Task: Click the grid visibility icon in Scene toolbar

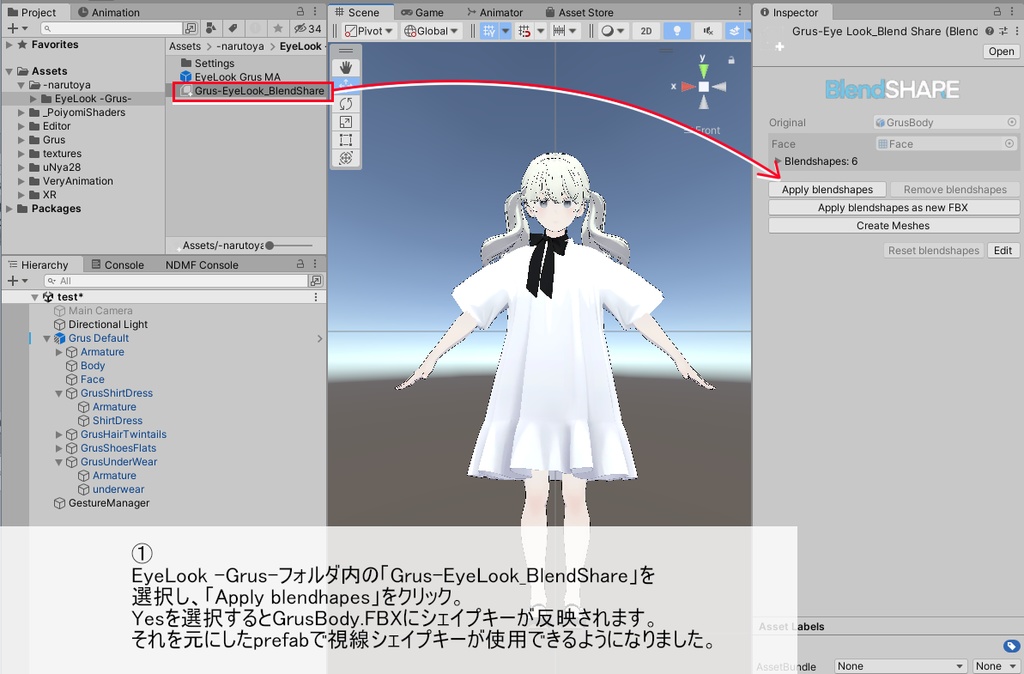Action: (x=489, y=31)
